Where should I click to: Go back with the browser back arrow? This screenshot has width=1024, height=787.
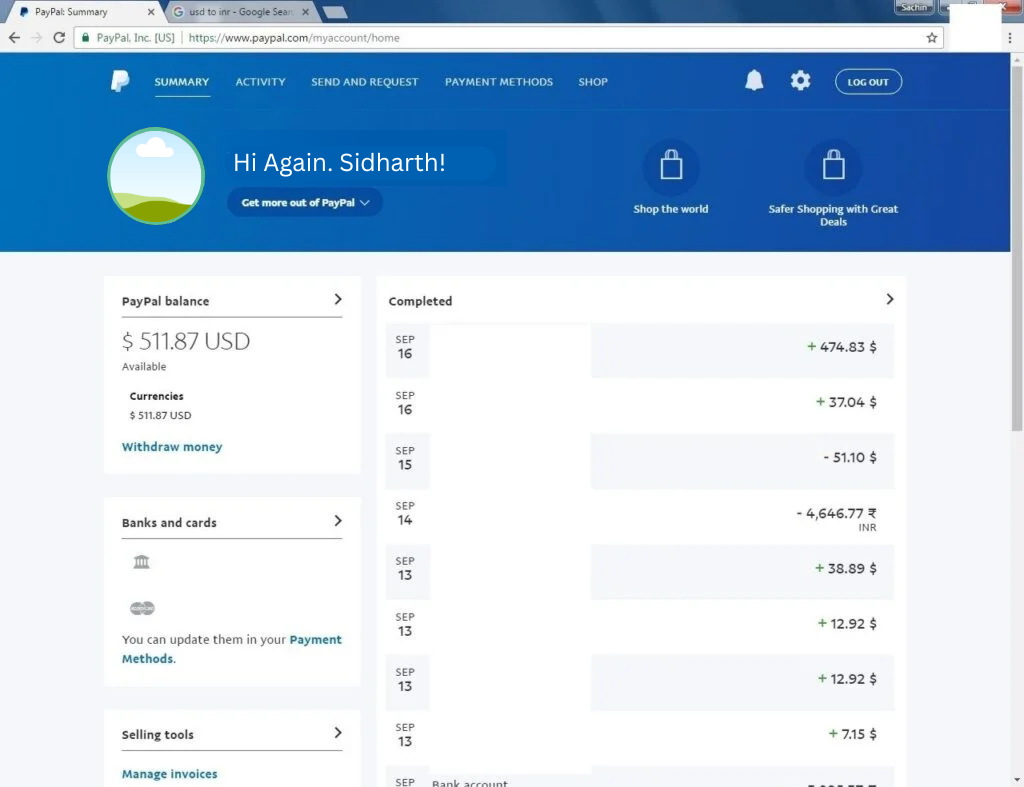[x=14, y=38]
